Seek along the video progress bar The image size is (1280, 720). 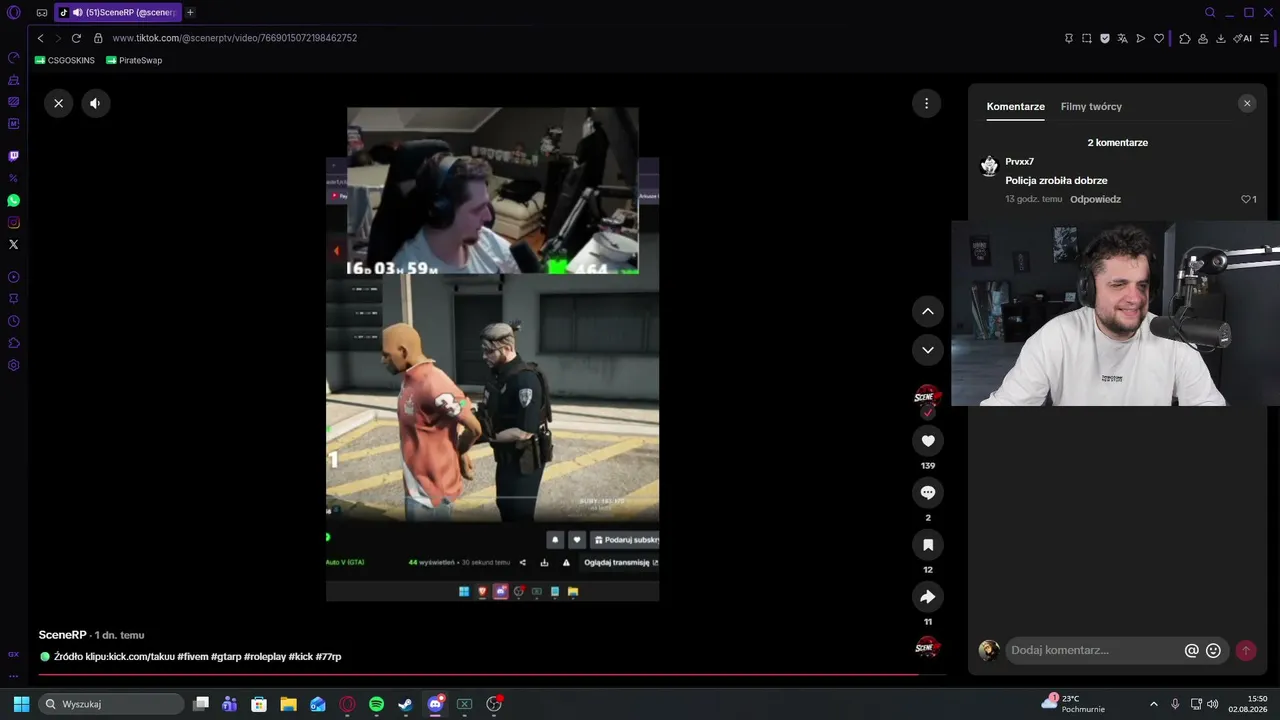[x=491, y=675]
